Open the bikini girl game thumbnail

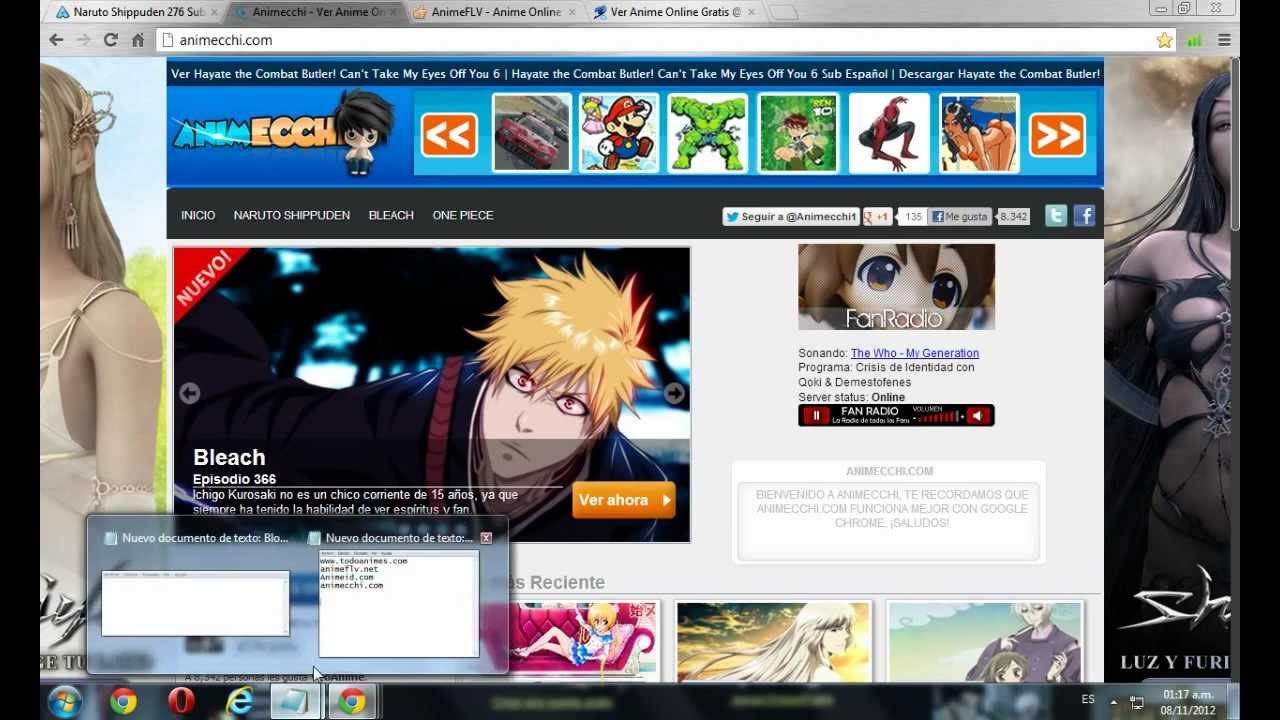(979, 133)
